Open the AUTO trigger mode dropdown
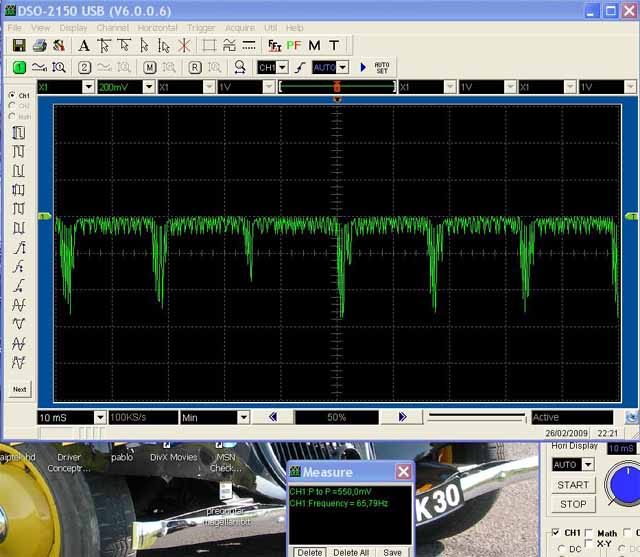This screenshot has height=557, width=640. (342, 67)
